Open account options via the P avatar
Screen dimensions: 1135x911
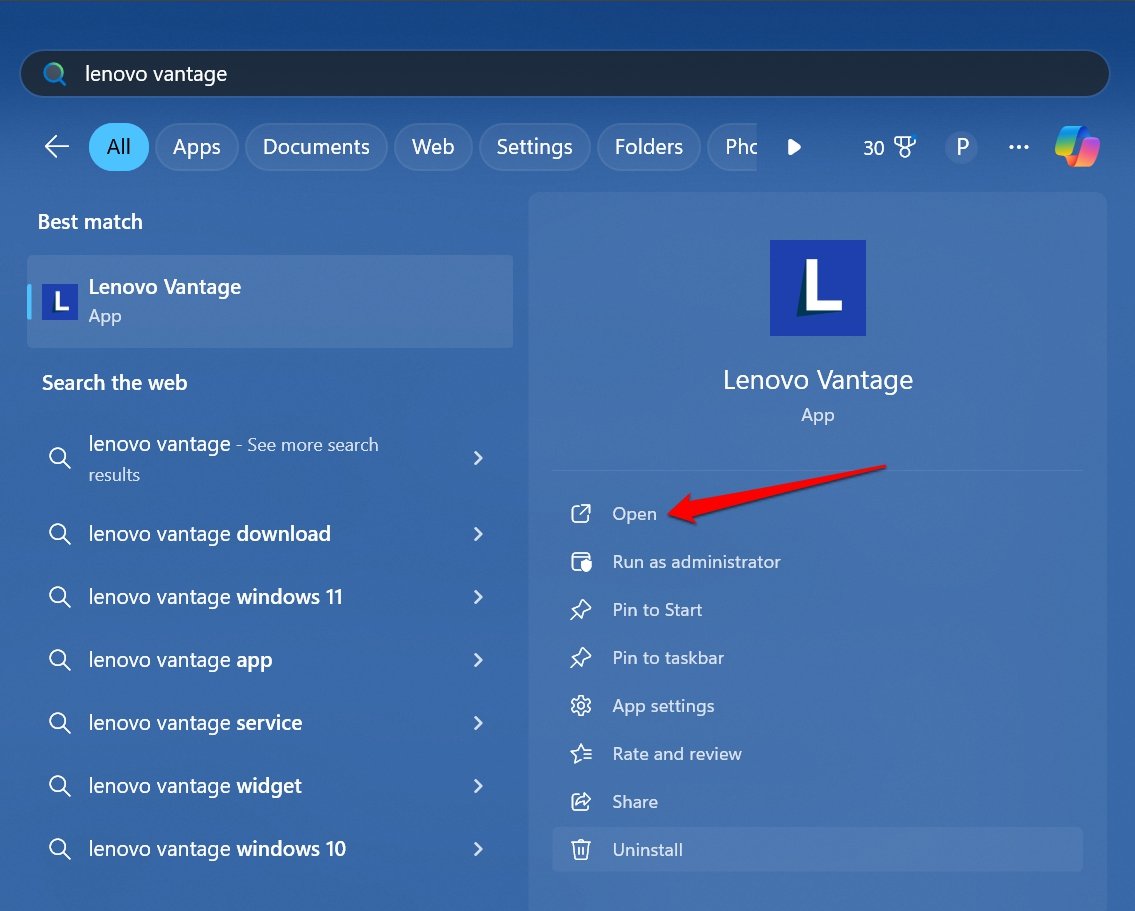pos(961,146)
